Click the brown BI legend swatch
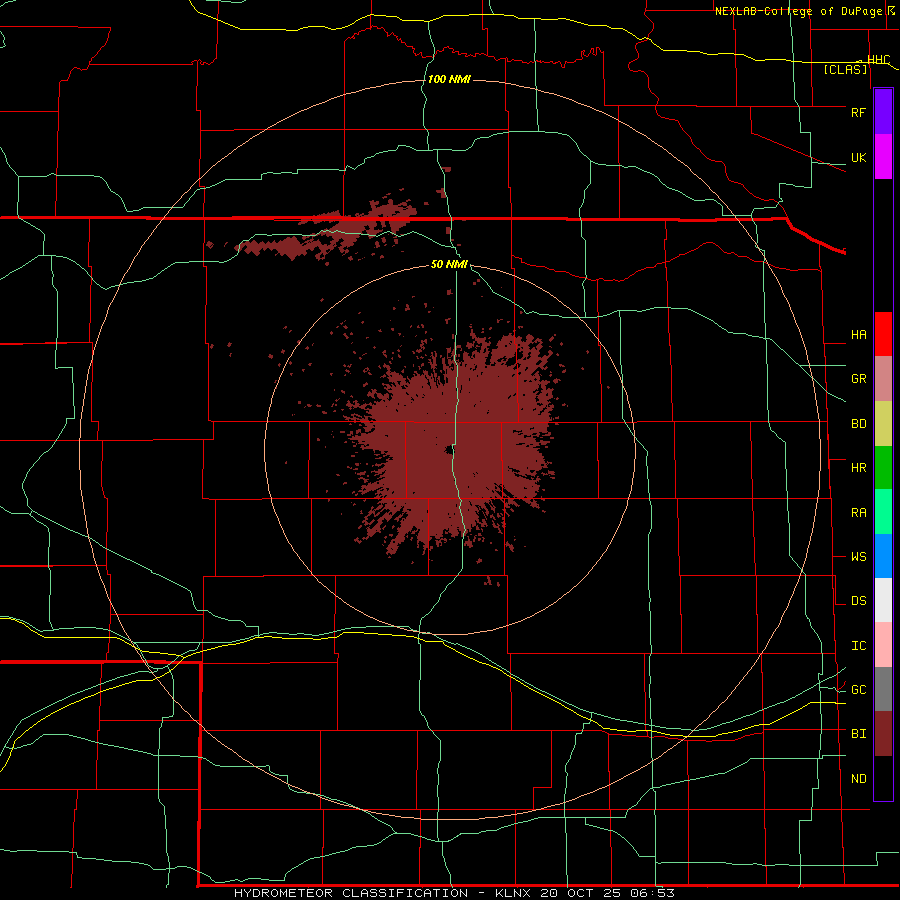The image size is (900, 900). [883, 734]
